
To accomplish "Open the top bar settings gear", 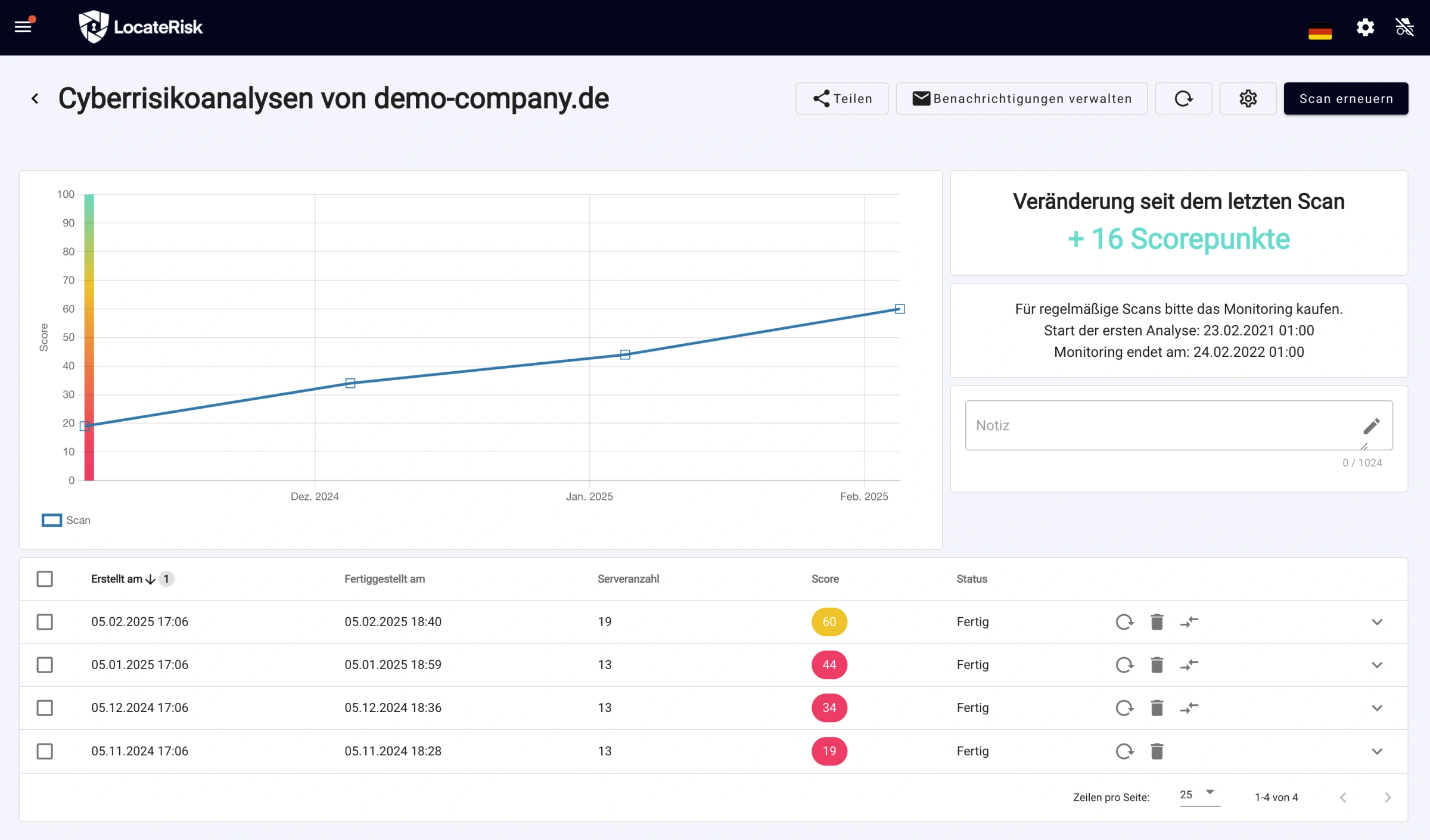I will 1365,27.
